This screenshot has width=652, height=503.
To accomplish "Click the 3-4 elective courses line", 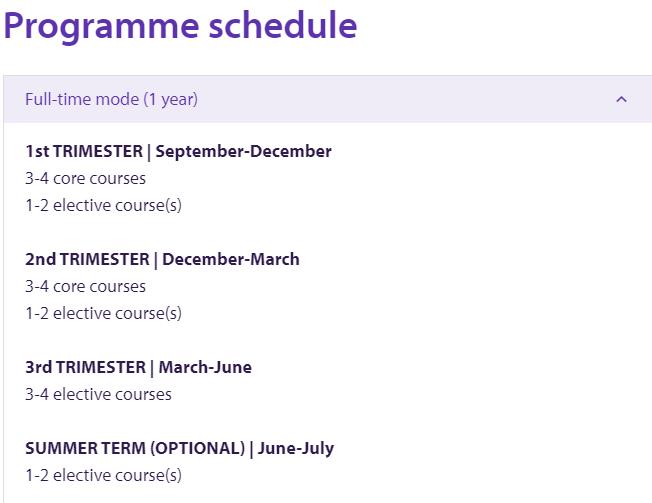I will (98, 395).
